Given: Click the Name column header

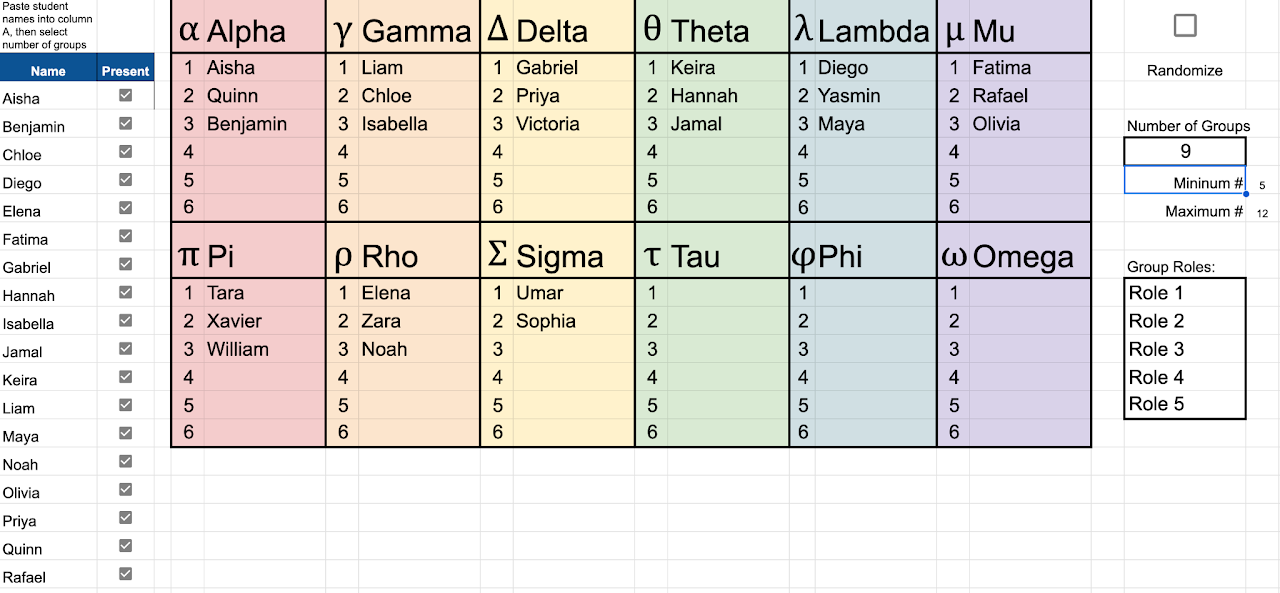Looking at the screenshot, I should pos(48,71).
